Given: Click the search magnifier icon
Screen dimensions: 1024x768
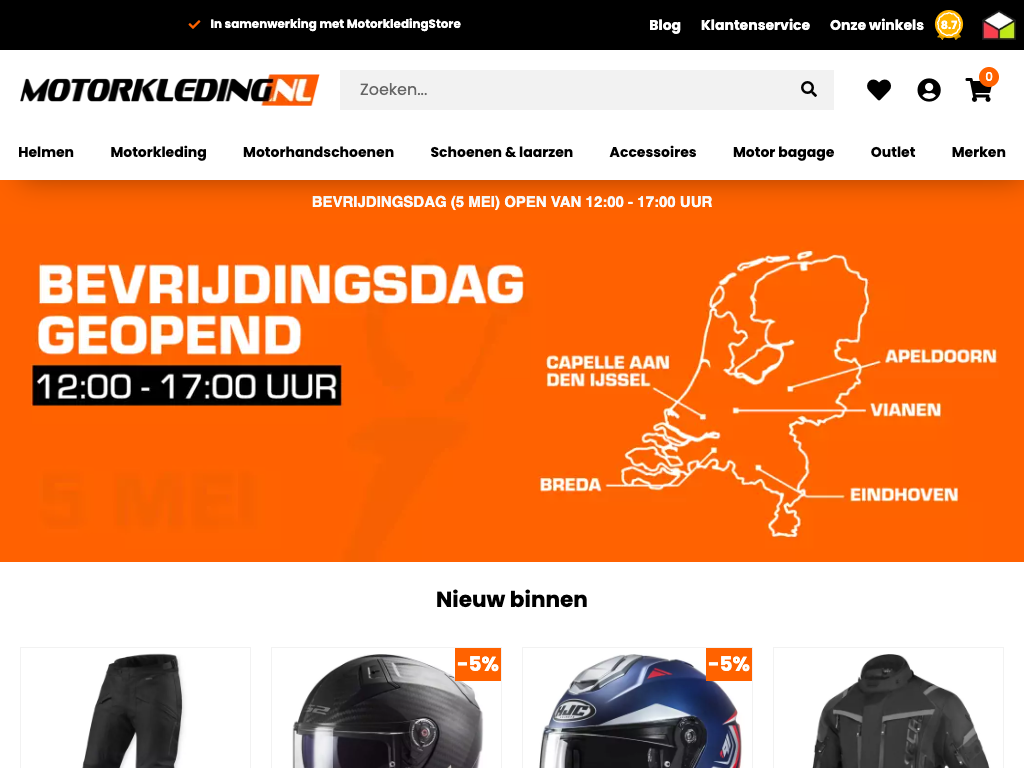Looking at the screenshot, I should point(808,89).
